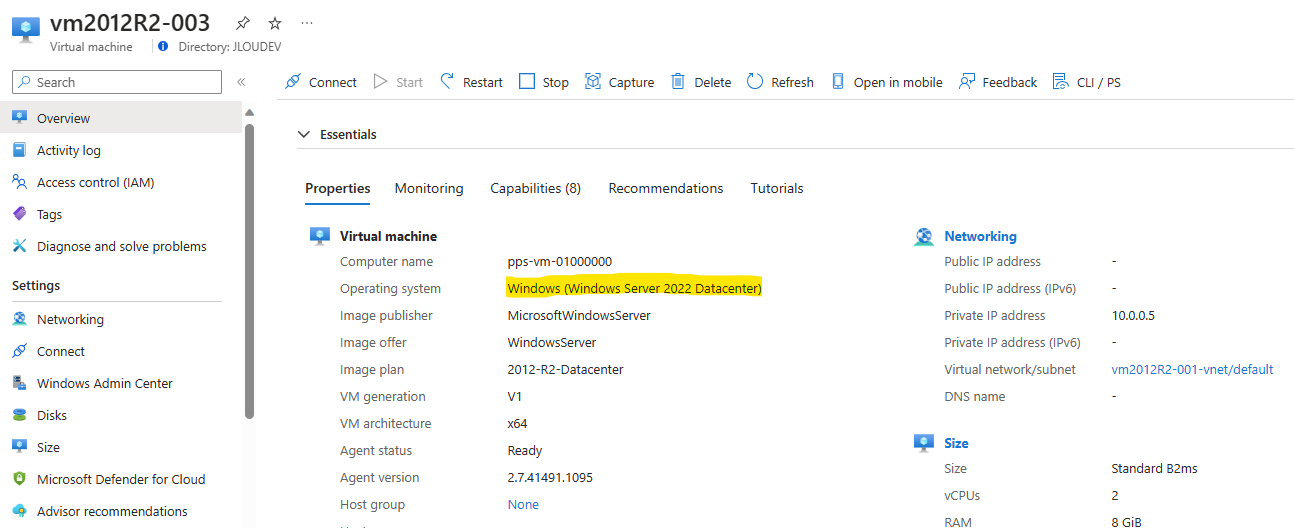Click the Virtual machine section icon
Screen dimensions: 1294x528
[x=320, y=236]
